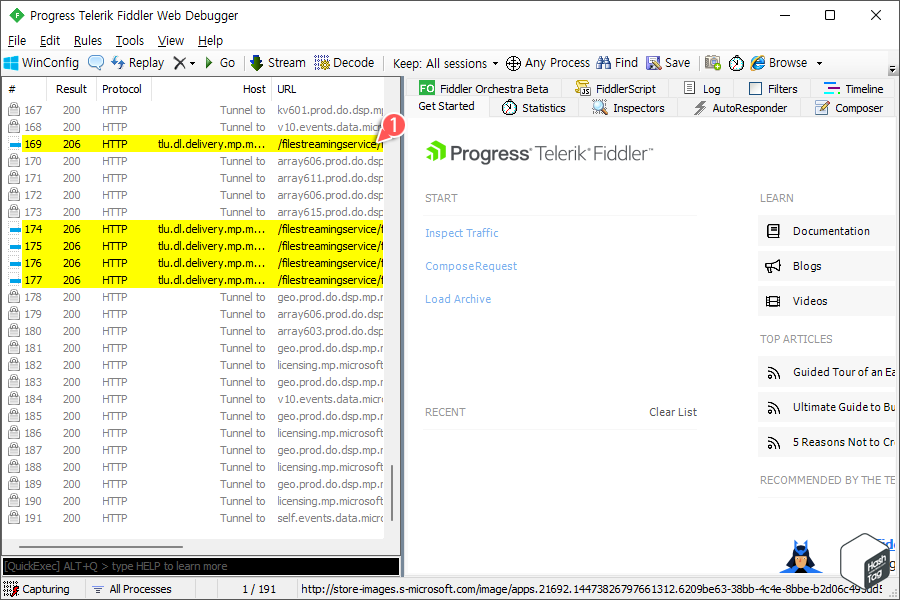Switch to the Fiddler Orchestra Beta tab
This screenshot has height=600, width=900.
click(483, 88)
